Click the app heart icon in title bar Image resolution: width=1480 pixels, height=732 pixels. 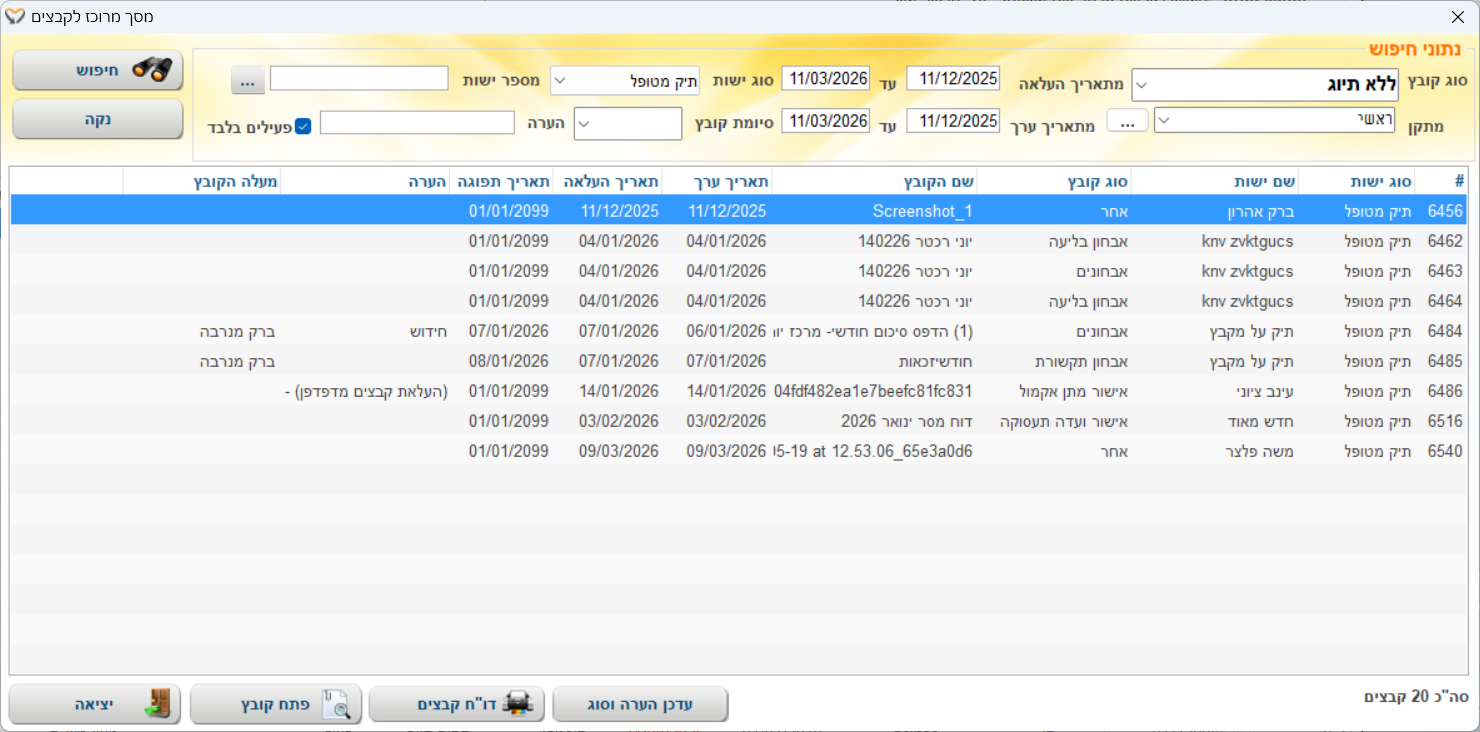(x=15, y=17)
